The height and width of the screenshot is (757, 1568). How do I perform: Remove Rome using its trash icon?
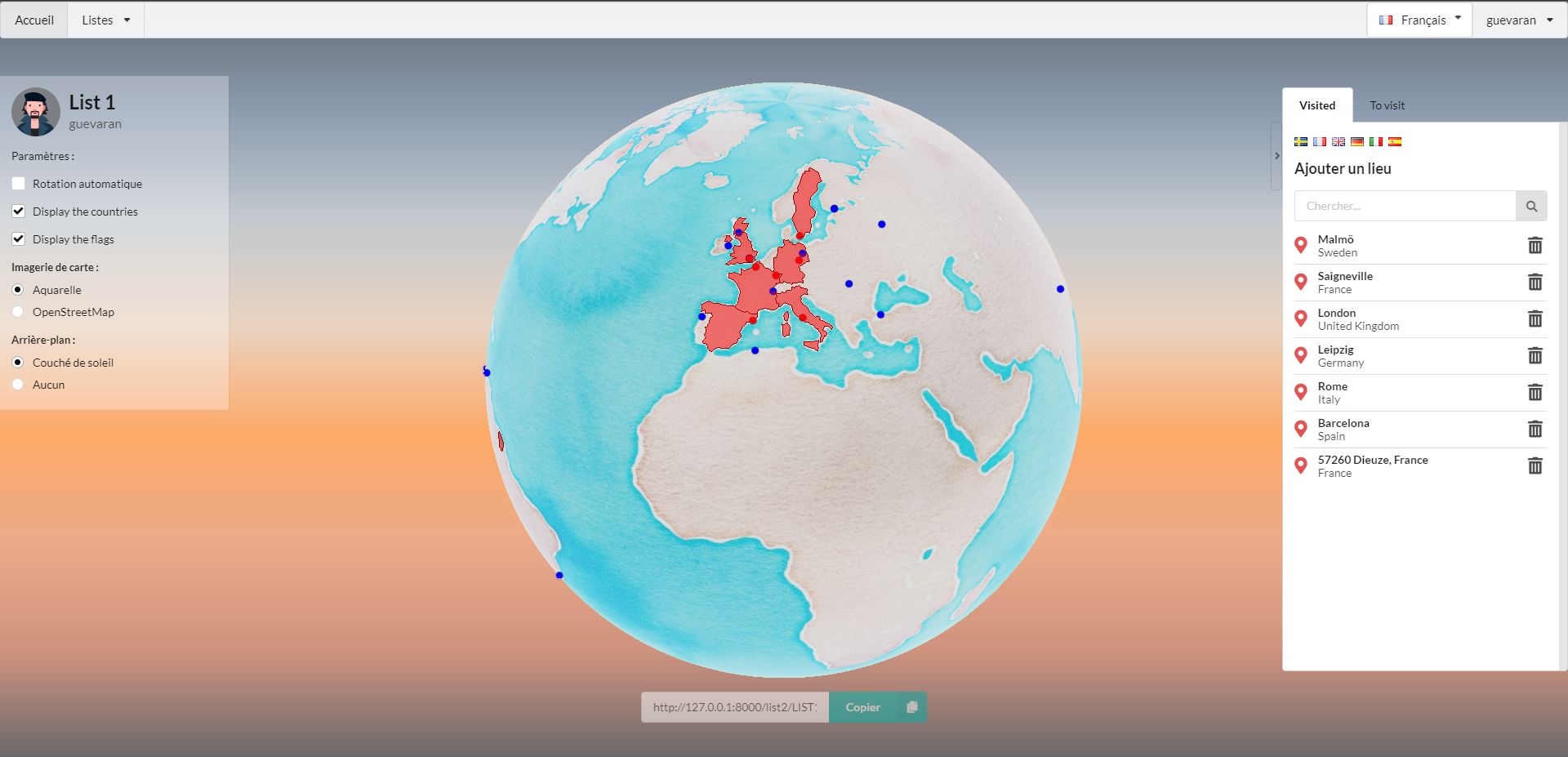coord(1535,393)
